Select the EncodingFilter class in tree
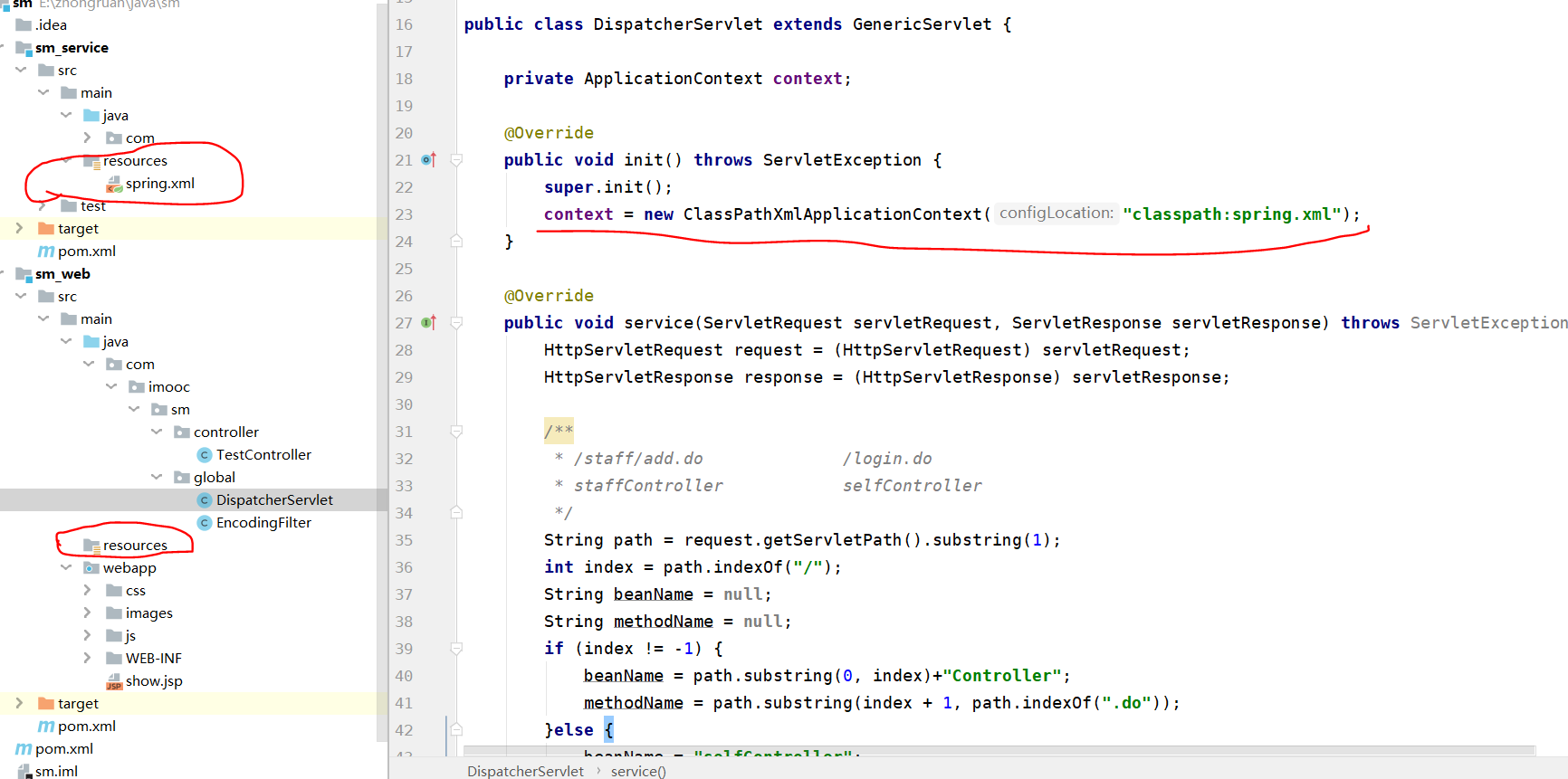This screenshot has height=779, width=1568. pyautogui.click(x=263, y=523)
